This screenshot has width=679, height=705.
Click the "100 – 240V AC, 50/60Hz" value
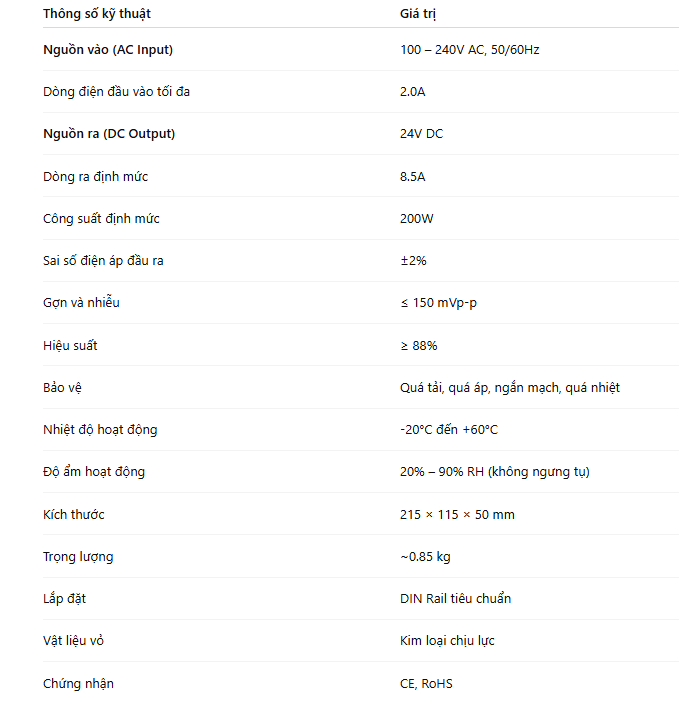[x=469, y=49]
